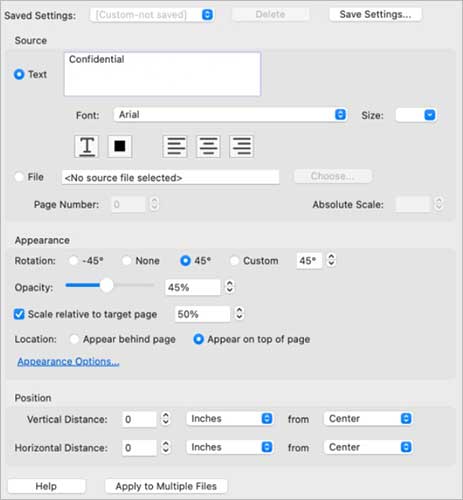Open the font Size dropdown
Screen dimensions: 463x500
pyautogui.click(x=416, y=115)
